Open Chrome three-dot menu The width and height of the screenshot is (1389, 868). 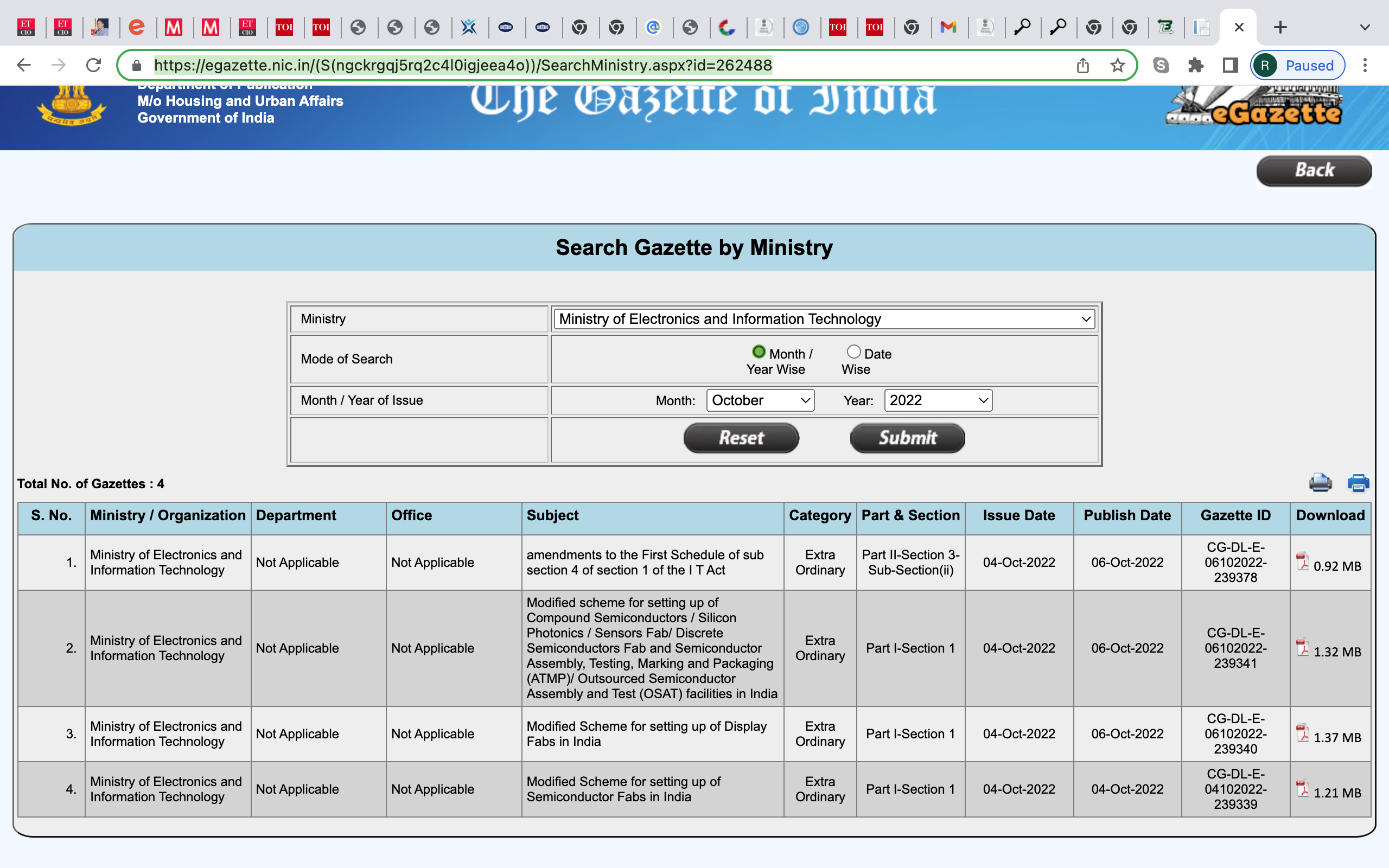click(1365, 66)
